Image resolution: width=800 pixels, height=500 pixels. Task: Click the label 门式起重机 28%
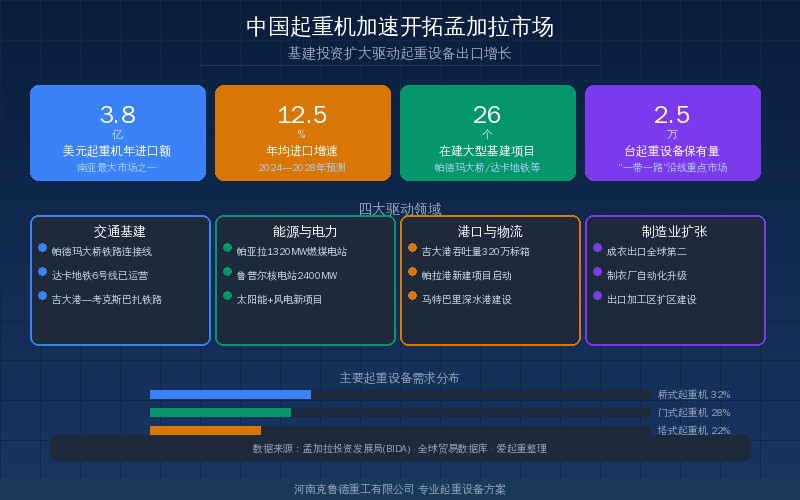tap(694, 412)
